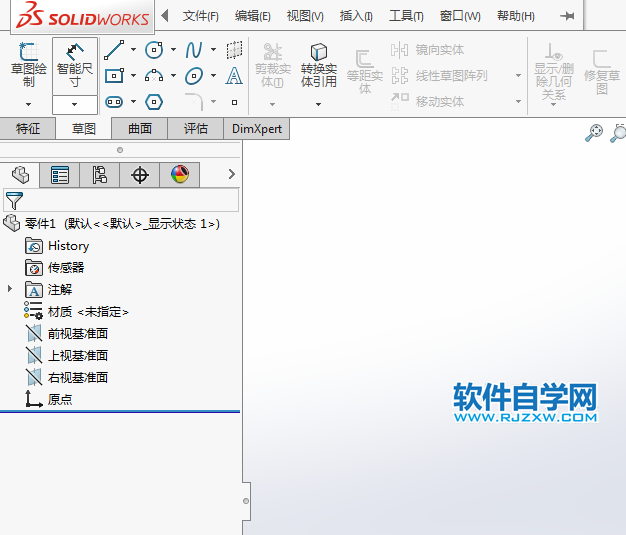
Task: Open the DisplayManager color ball tab
Action: point(180,174)
